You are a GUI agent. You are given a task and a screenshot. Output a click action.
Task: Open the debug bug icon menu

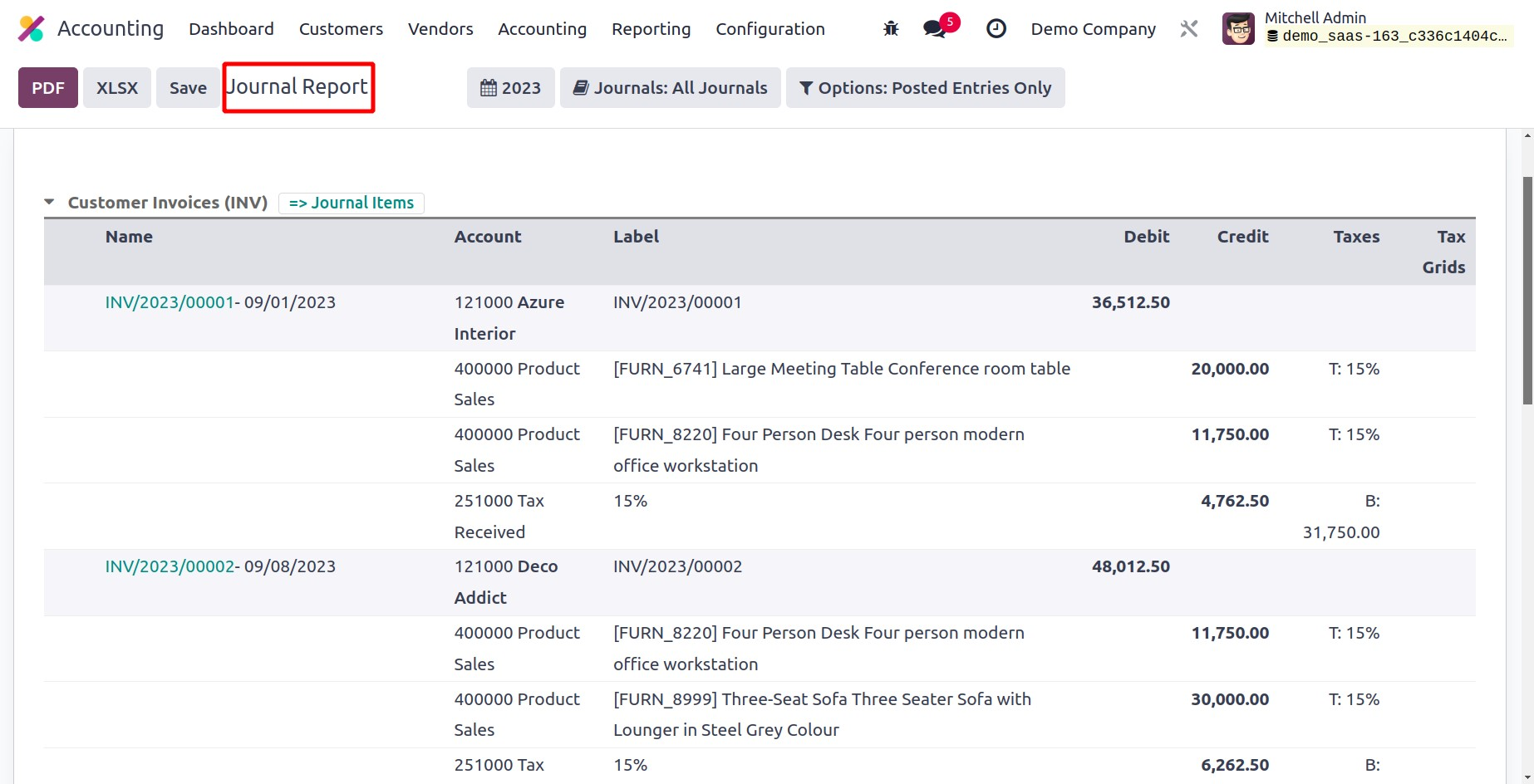(x=891, y=29)
